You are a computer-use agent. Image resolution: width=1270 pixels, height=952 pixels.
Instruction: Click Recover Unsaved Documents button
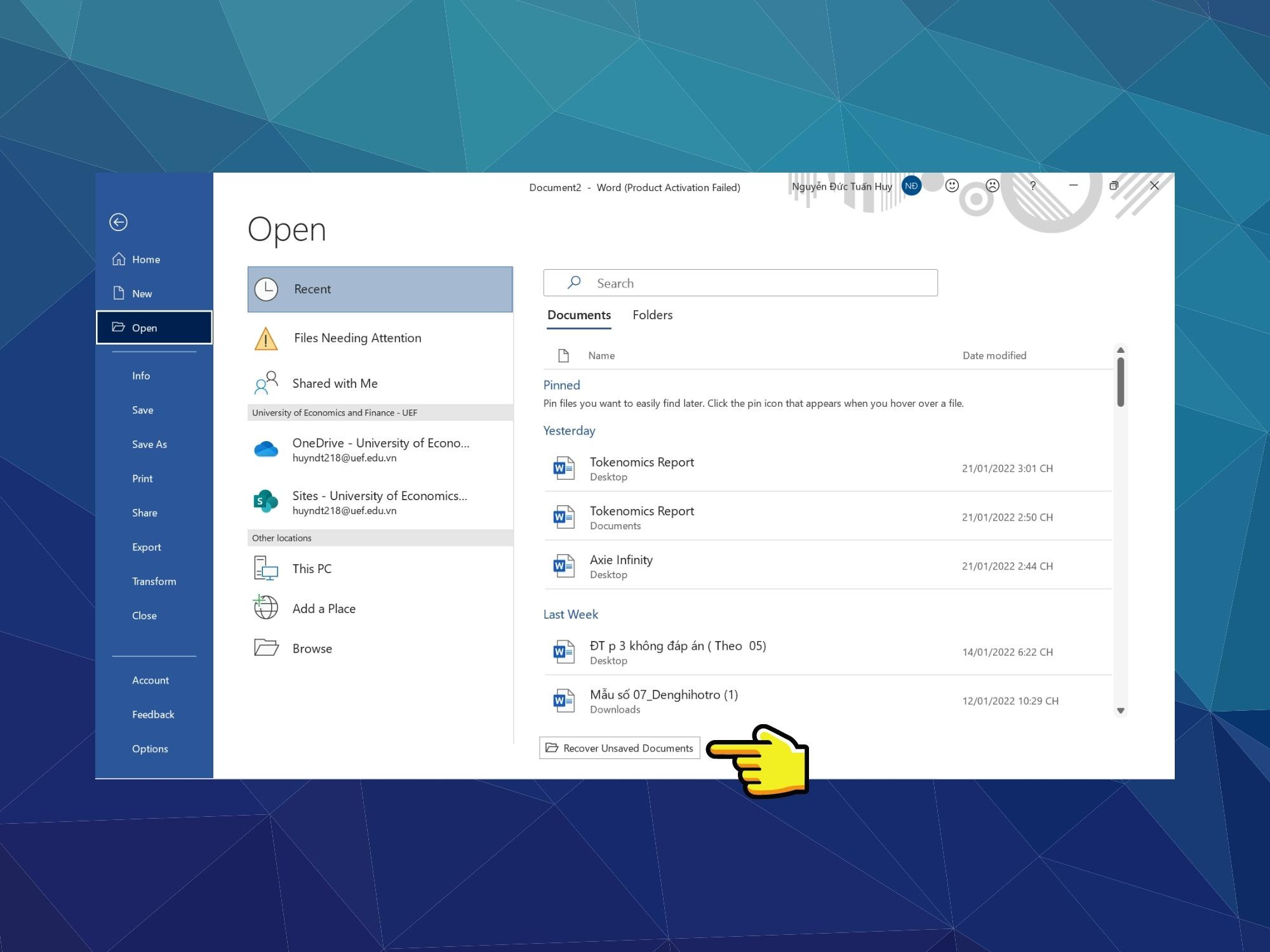[620, 748]
